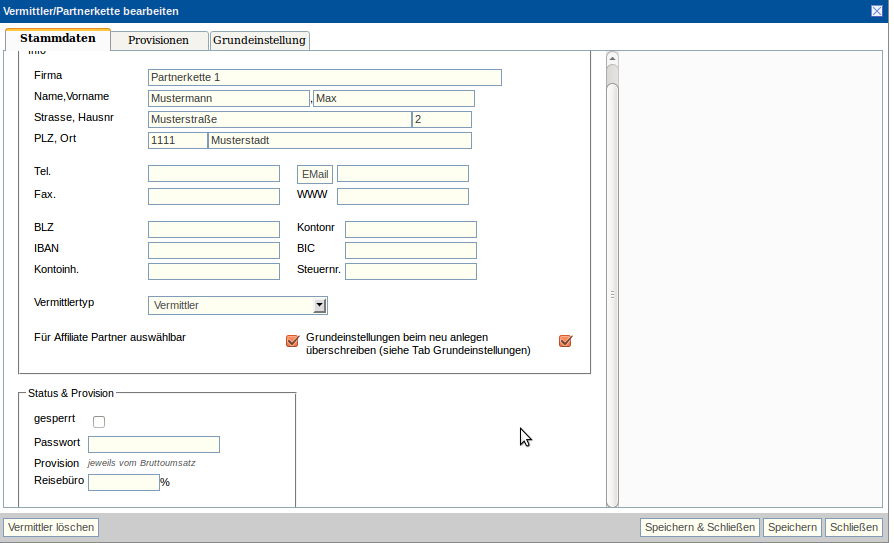Toggle the Grundeinstellungen überschreiben checkbox
This screenshot has width=894, height=543.
click(565, 341)
